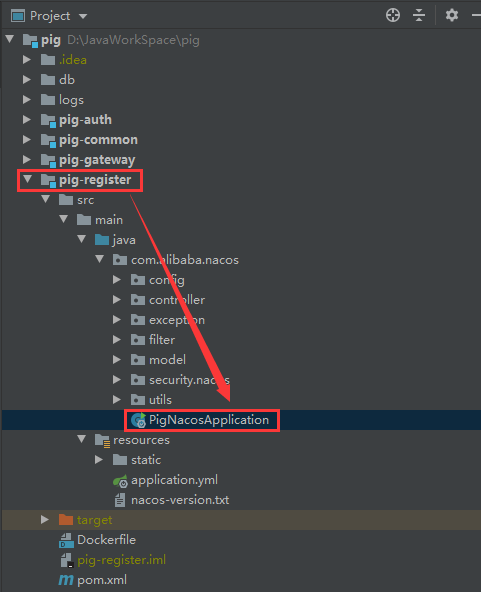The image size is (481, 592).
Task: Click the controller package icon
Action: click(138, 300)
